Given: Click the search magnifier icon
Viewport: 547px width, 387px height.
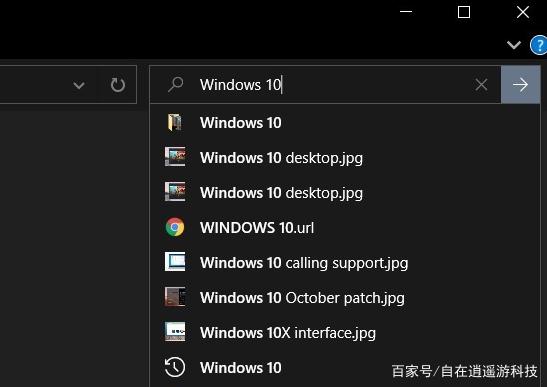Looking at the screenshot, I should coord(175,84).
